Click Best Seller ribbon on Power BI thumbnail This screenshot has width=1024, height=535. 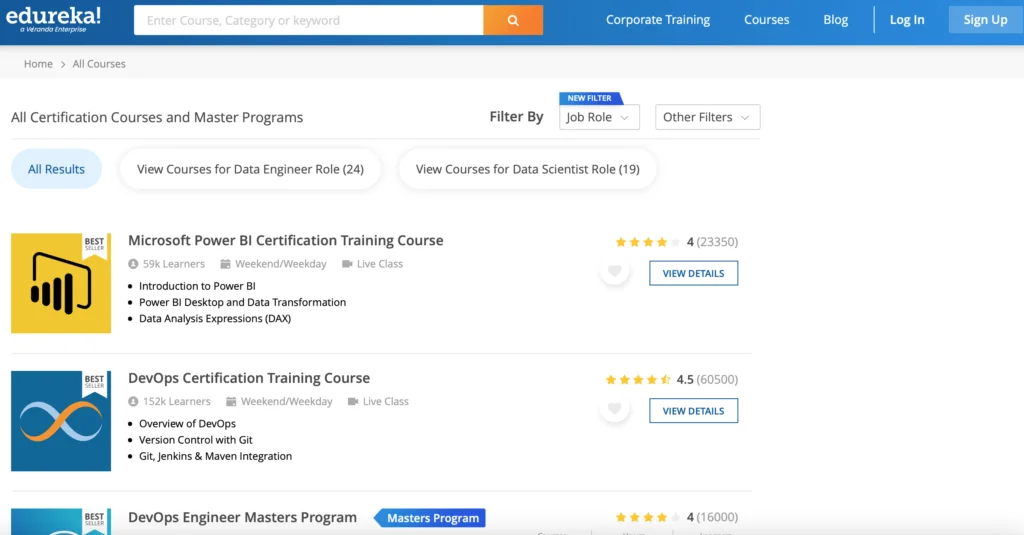pyautogui.click(x=95, y=246)
